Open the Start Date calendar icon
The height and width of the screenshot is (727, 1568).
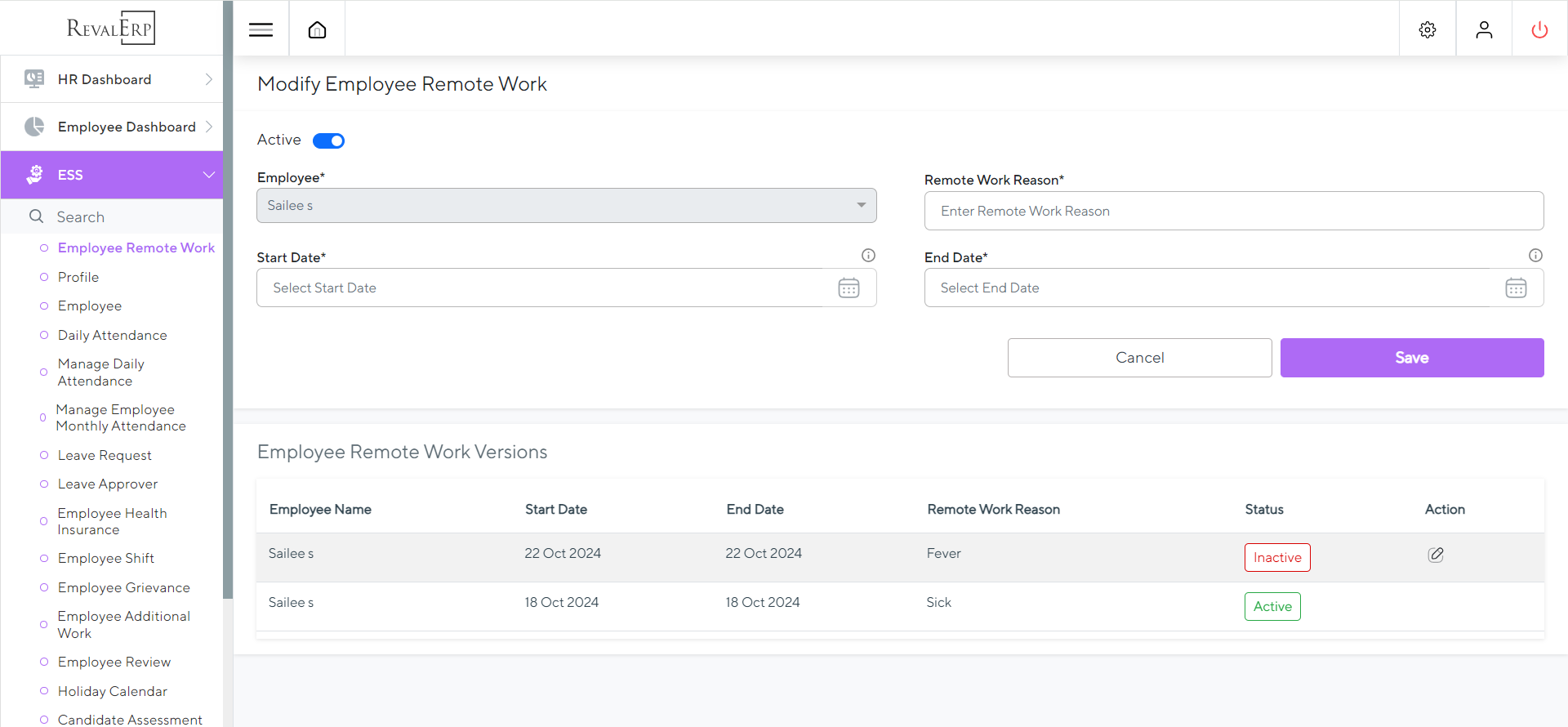(x=849, y=288)
